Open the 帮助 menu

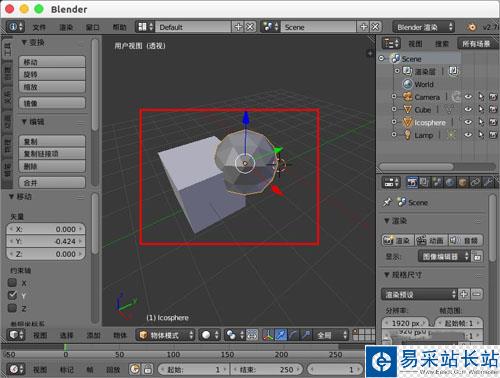[x=119, y=27]
